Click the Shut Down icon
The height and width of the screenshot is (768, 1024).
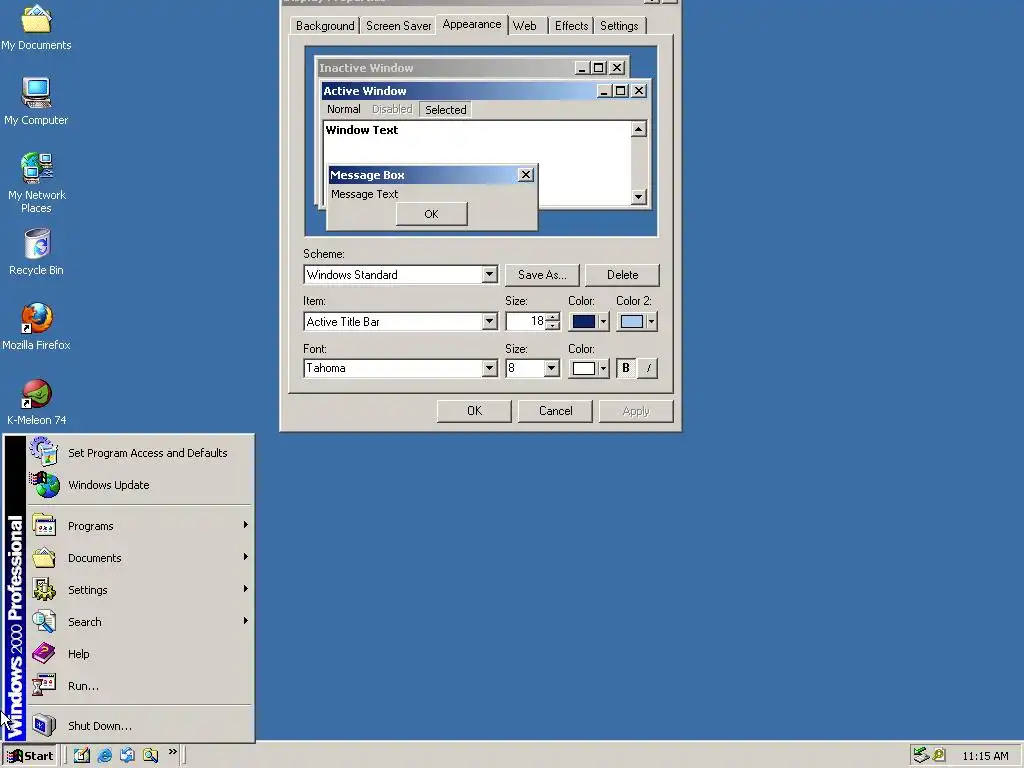(x=44, y=725)
